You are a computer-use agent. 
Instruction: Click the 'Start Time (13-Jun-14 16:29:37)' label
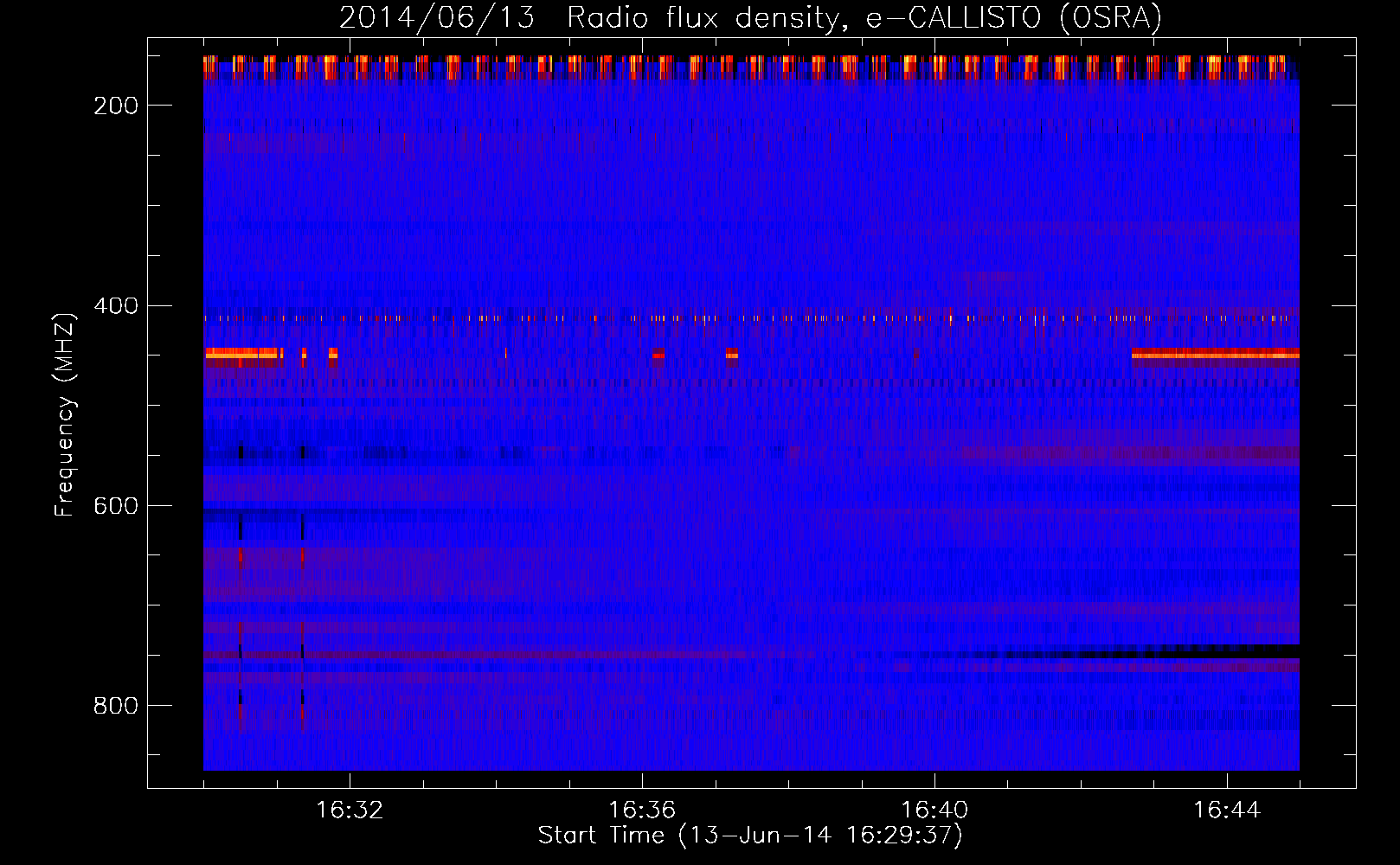click(750, 836)
